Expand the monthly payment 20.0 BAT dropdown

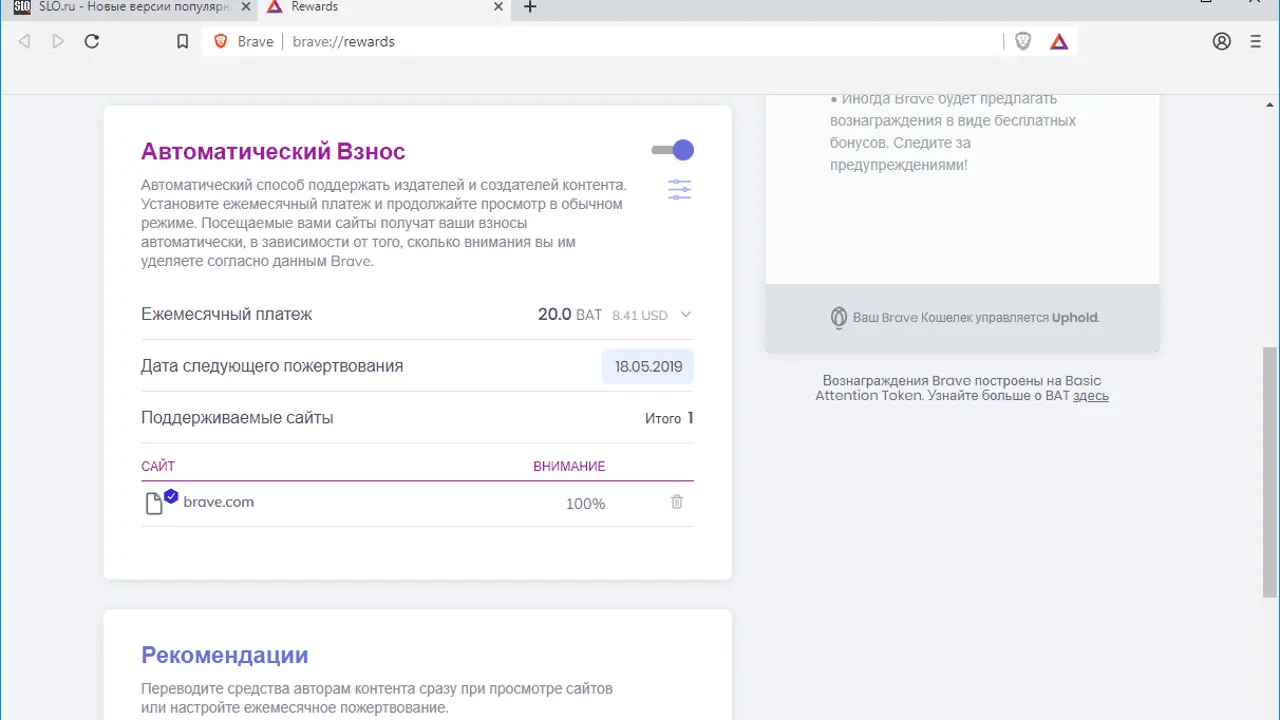[x=686, y=315]
